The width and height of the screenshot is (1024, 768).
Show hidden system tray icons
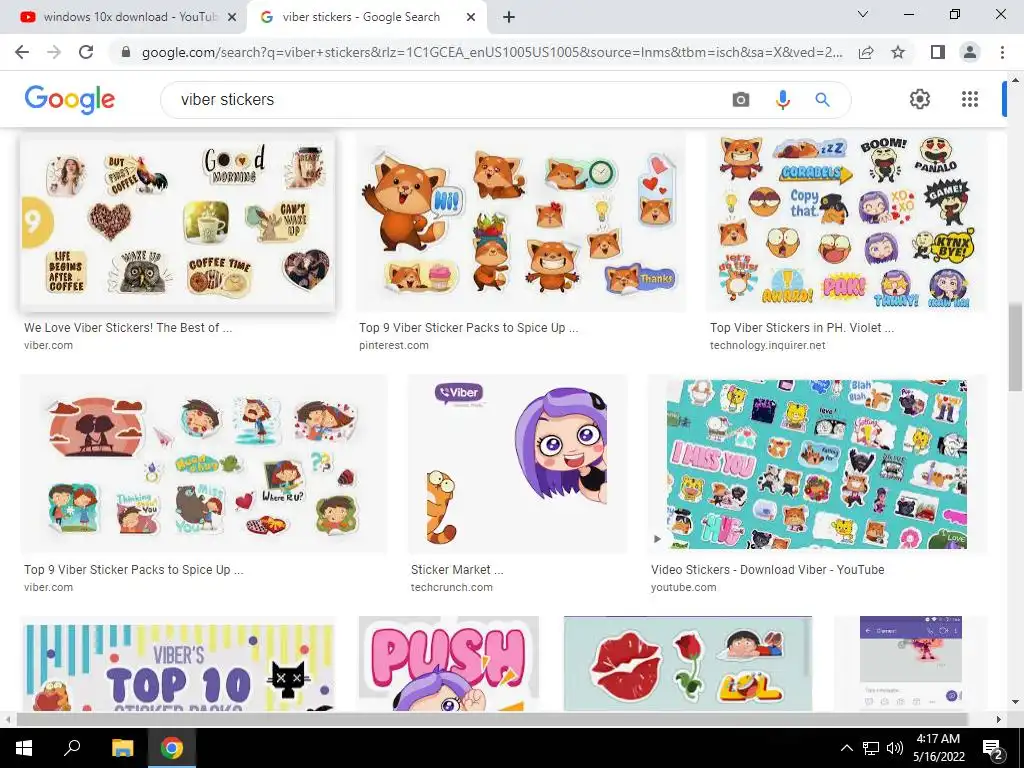click(846, 748)
